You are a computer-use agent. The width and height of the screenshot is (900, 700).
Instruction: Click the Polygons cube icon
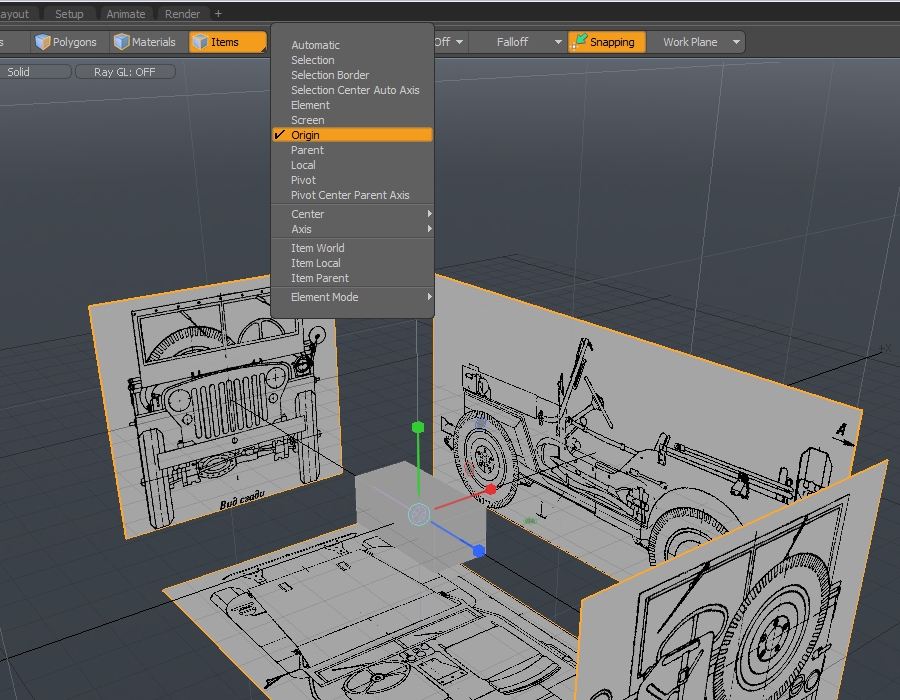[42, 42]
